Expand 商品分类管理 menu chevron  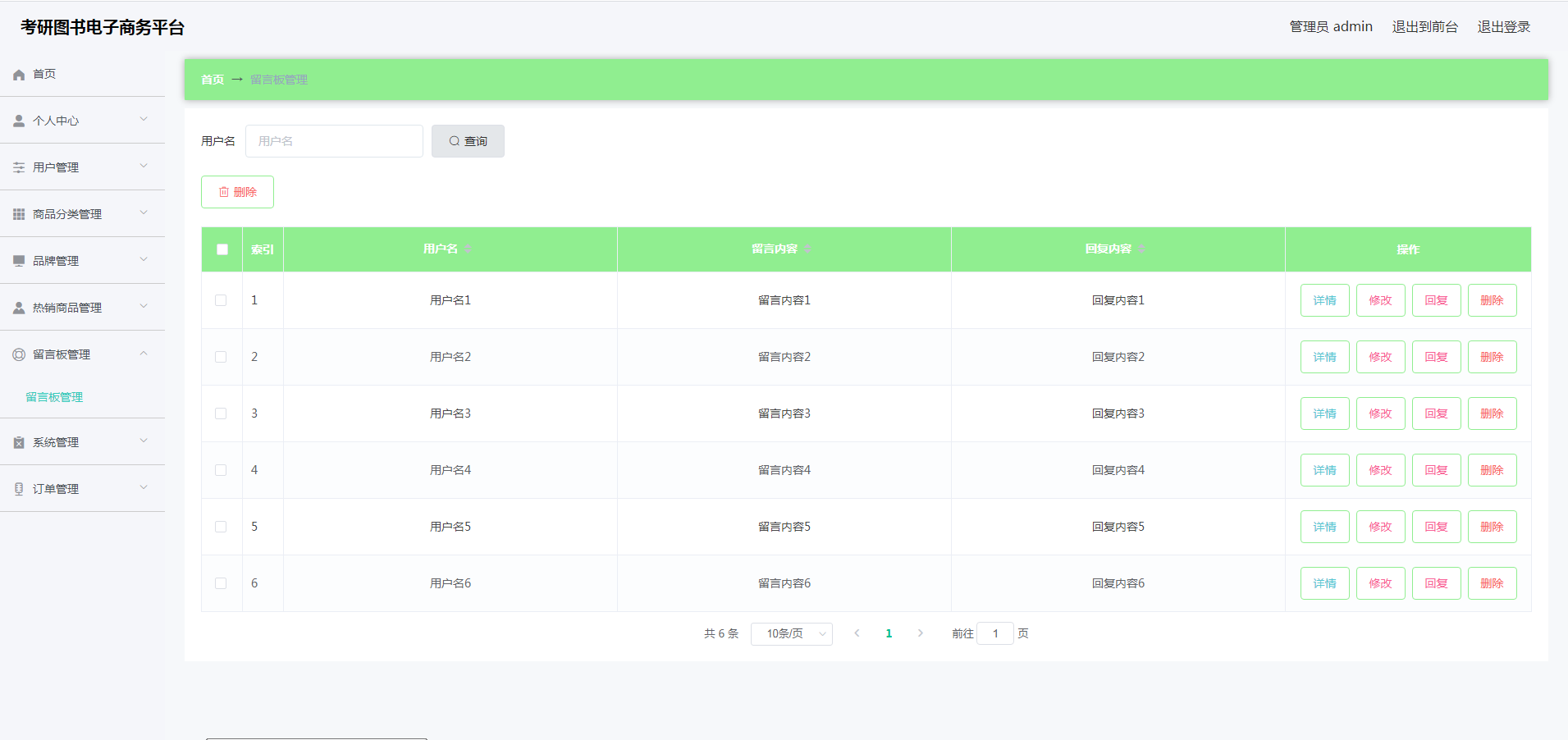[x=144, y=213]
